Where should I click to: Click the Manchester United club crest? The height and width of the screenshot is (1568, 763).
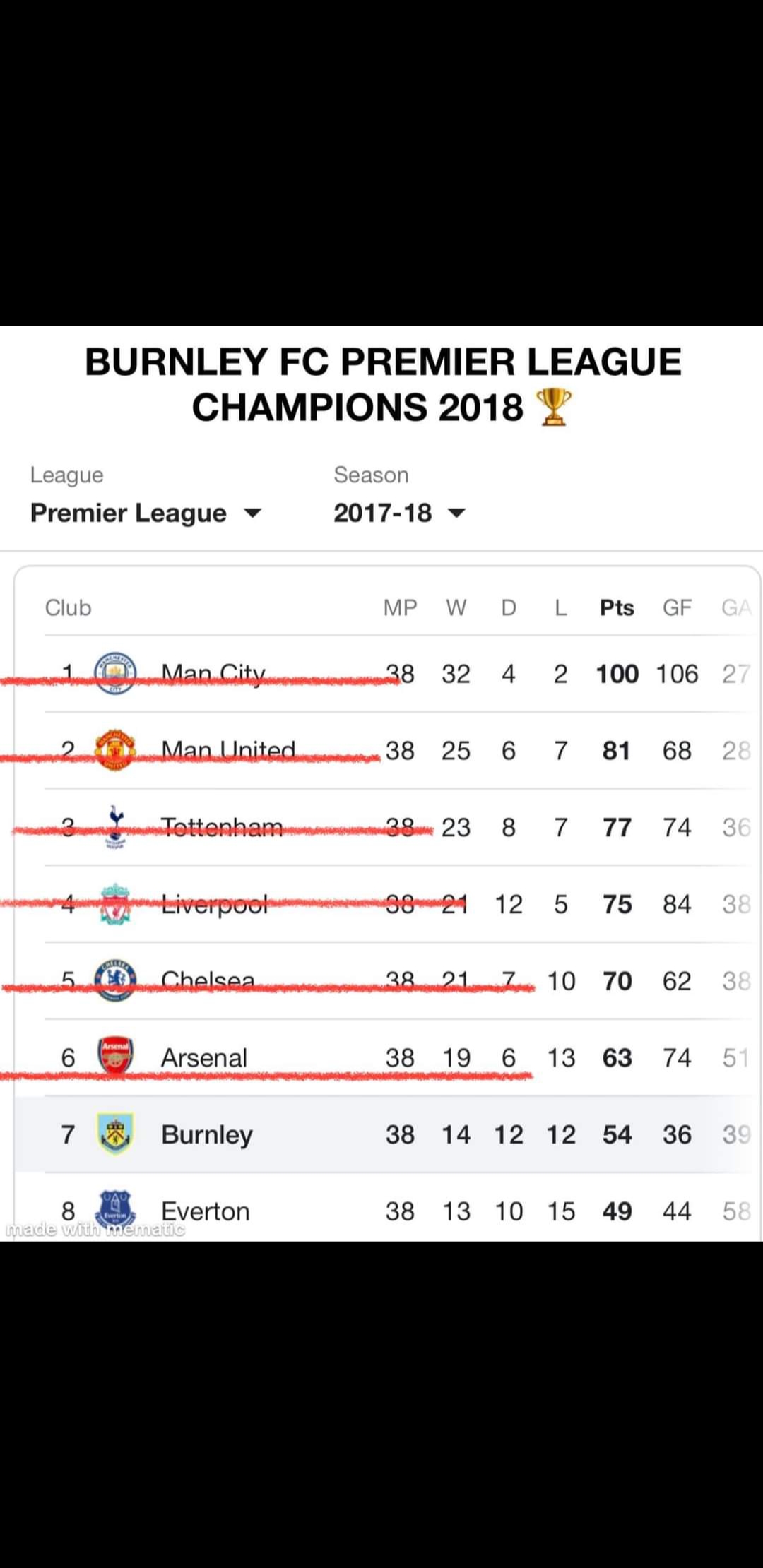tap(115, 750)
